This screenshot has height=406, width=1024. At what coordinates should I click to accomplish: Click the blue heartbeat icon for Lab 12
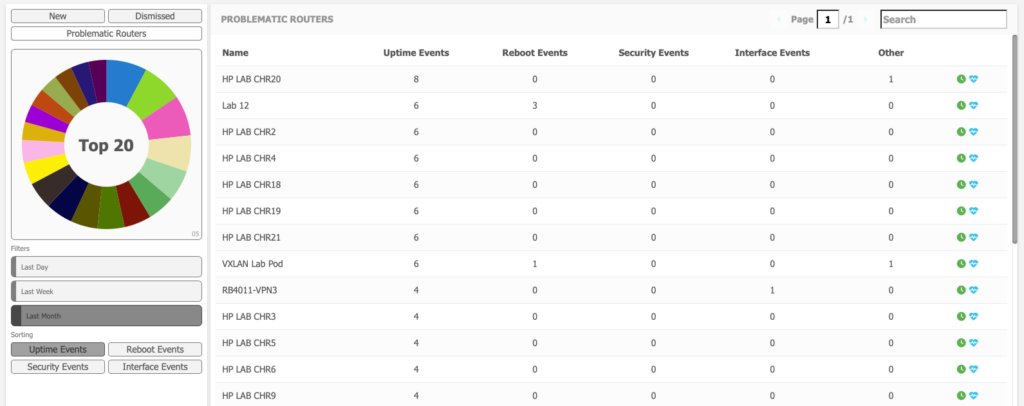pos(973,105)
